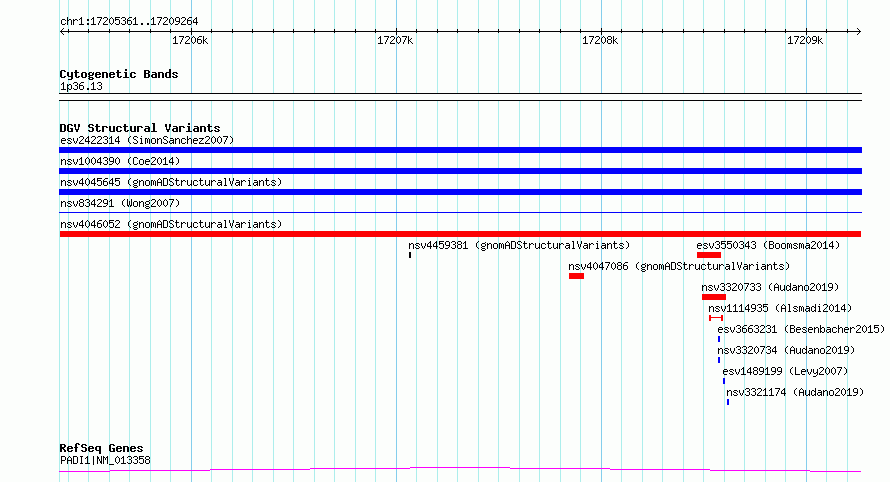Click the DGV Structural Variants track title
The width and height of the screenshot is (890, 482).
point(140,128)
